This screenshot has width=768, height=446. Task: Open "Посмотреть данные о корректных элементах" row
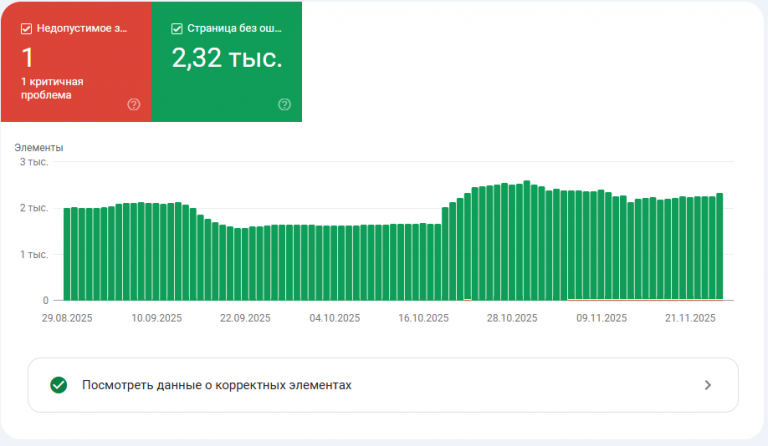point(383,385)
